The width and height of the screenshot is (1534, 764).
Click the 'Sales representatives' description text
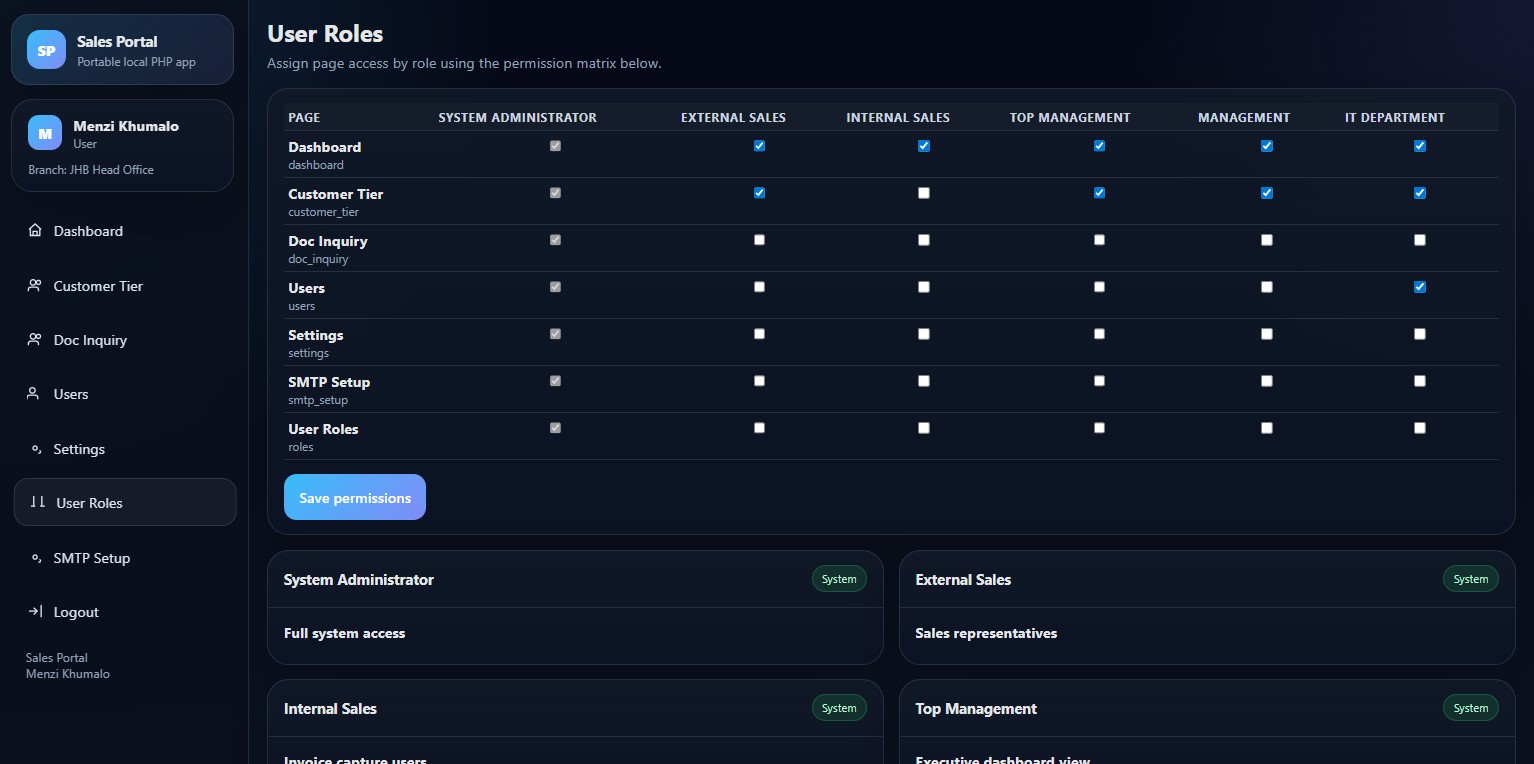pyautogui.click(x=986, y=633)
